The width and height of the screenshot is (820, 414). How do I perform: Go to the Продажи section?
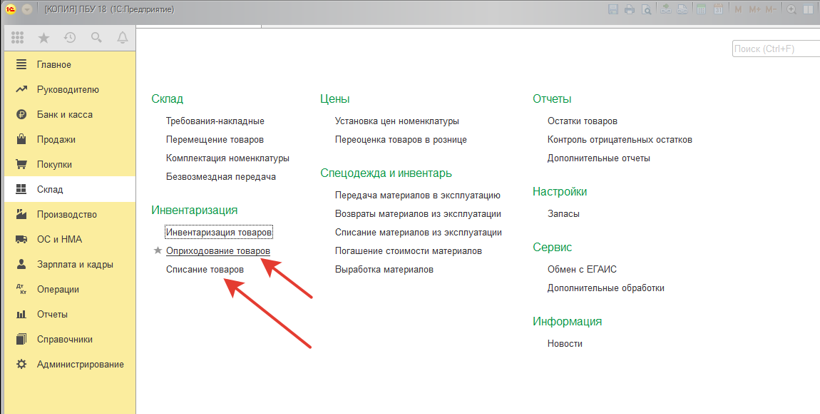[x=56, y=140]
